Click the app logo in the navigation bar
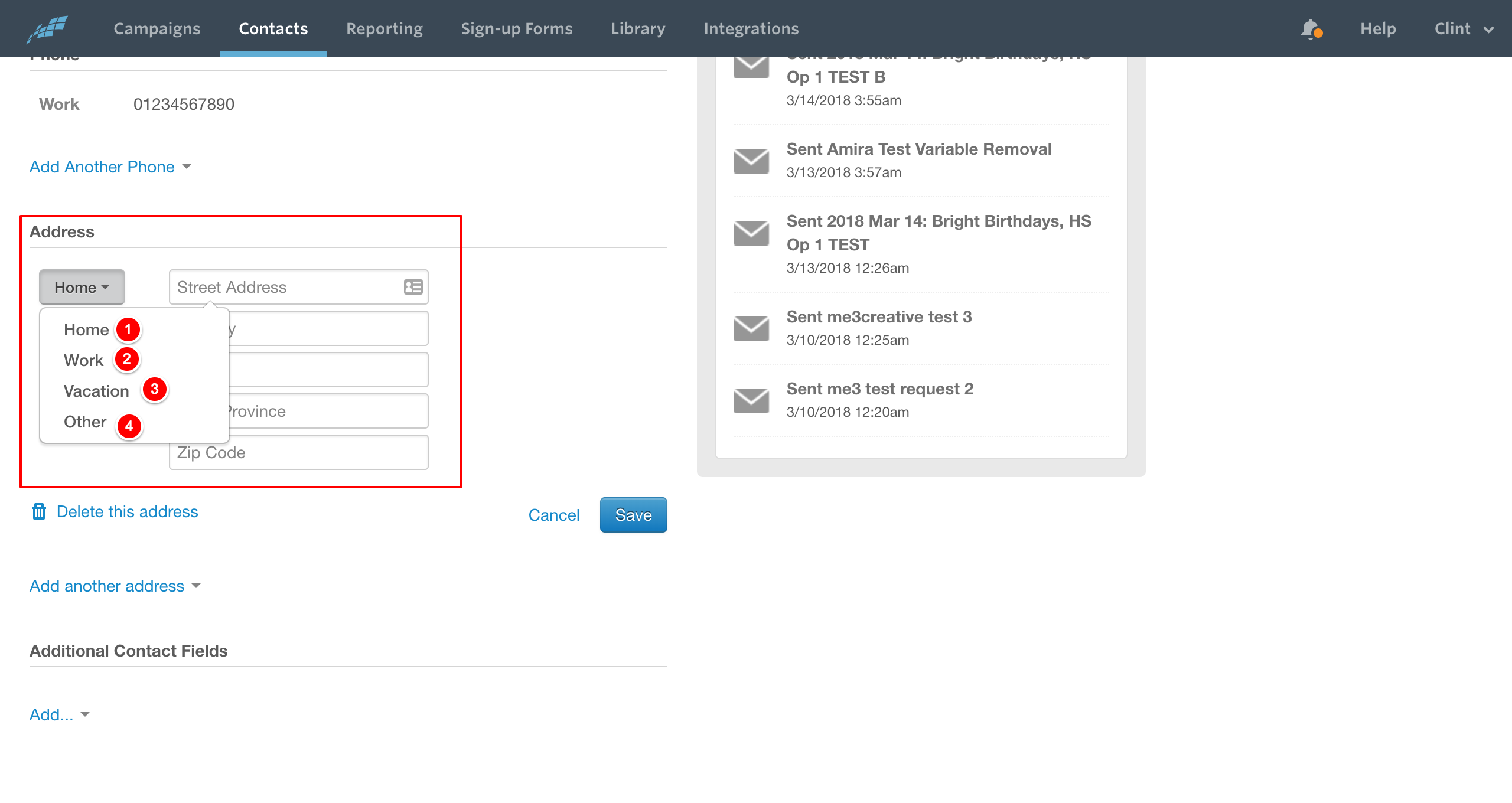Image resolution: width=1512 pixels, height=803 pixels. tap(47, 29)
